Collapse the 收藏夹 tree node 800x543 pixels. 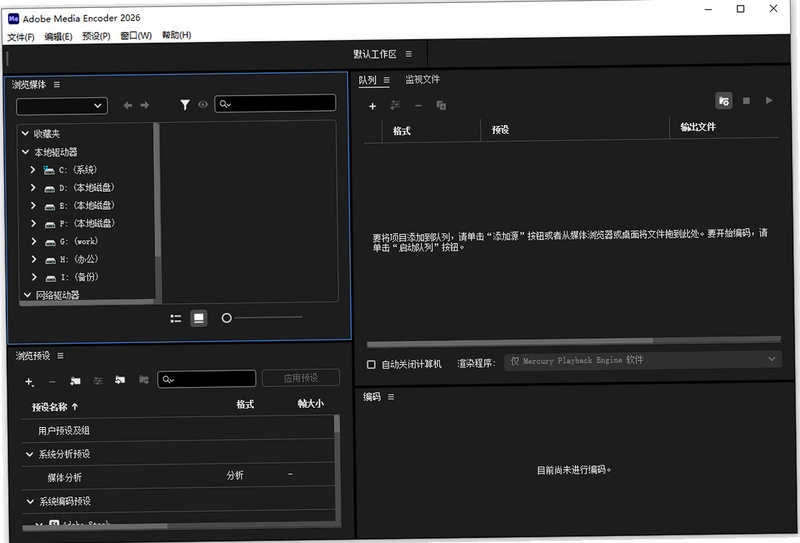click(x=25, y=133)
